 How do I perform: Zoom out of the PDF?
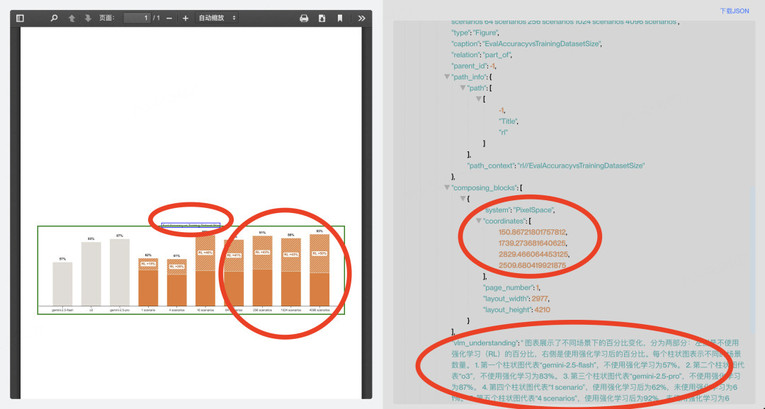(x=169, y=18)
